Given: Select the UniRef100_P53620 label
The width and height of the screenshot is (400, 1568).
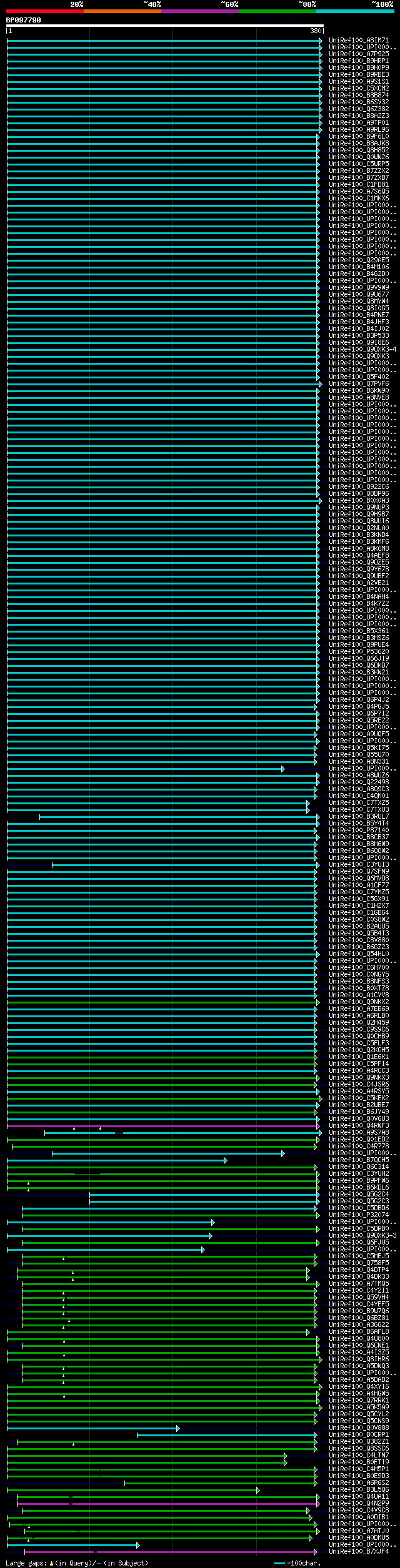Looking at the screenshot, I should click(x=359, y=652).
